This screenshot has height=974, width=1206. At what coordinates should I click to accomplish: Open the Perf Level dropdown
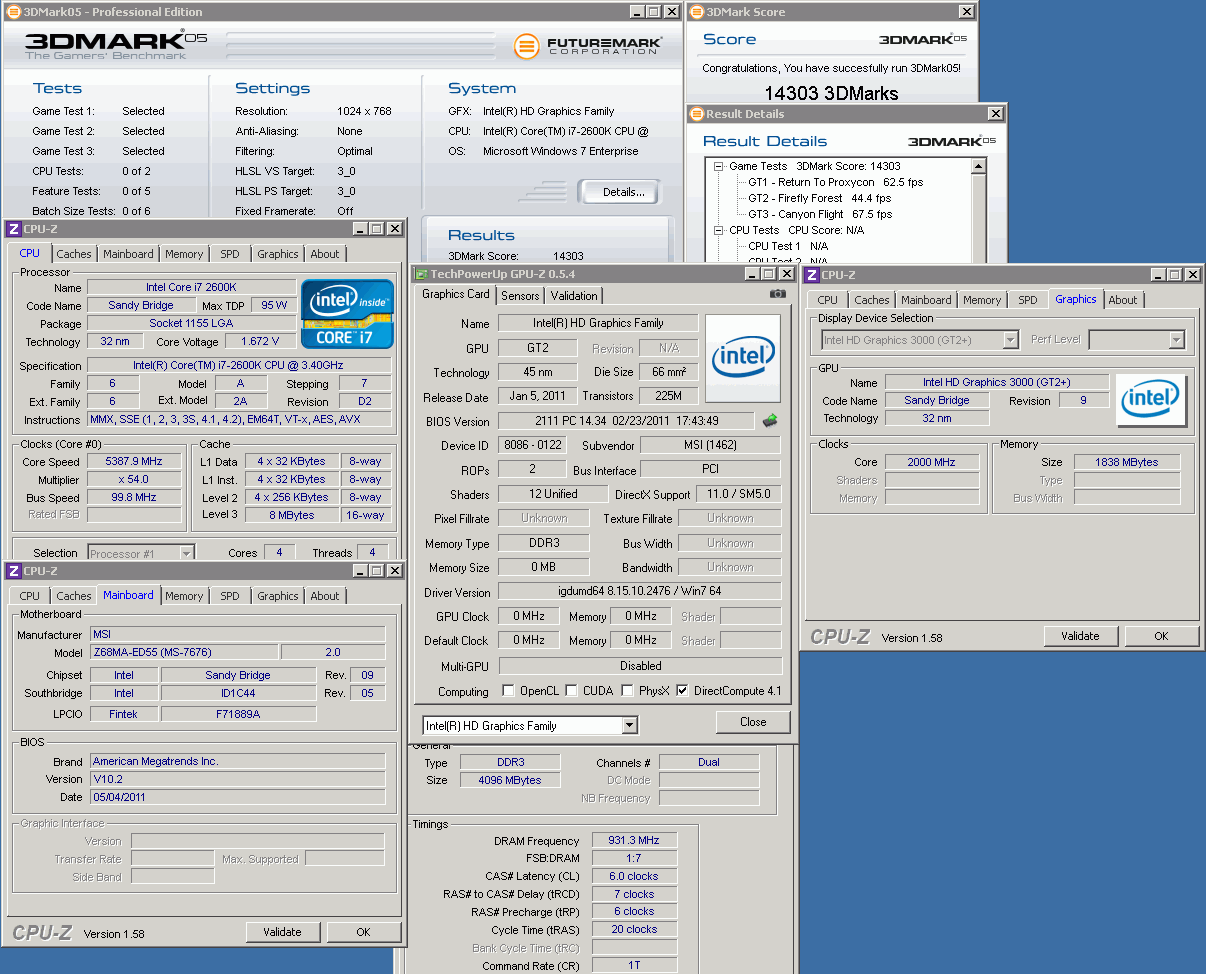pyautogui.click(x=1176, y=340)
